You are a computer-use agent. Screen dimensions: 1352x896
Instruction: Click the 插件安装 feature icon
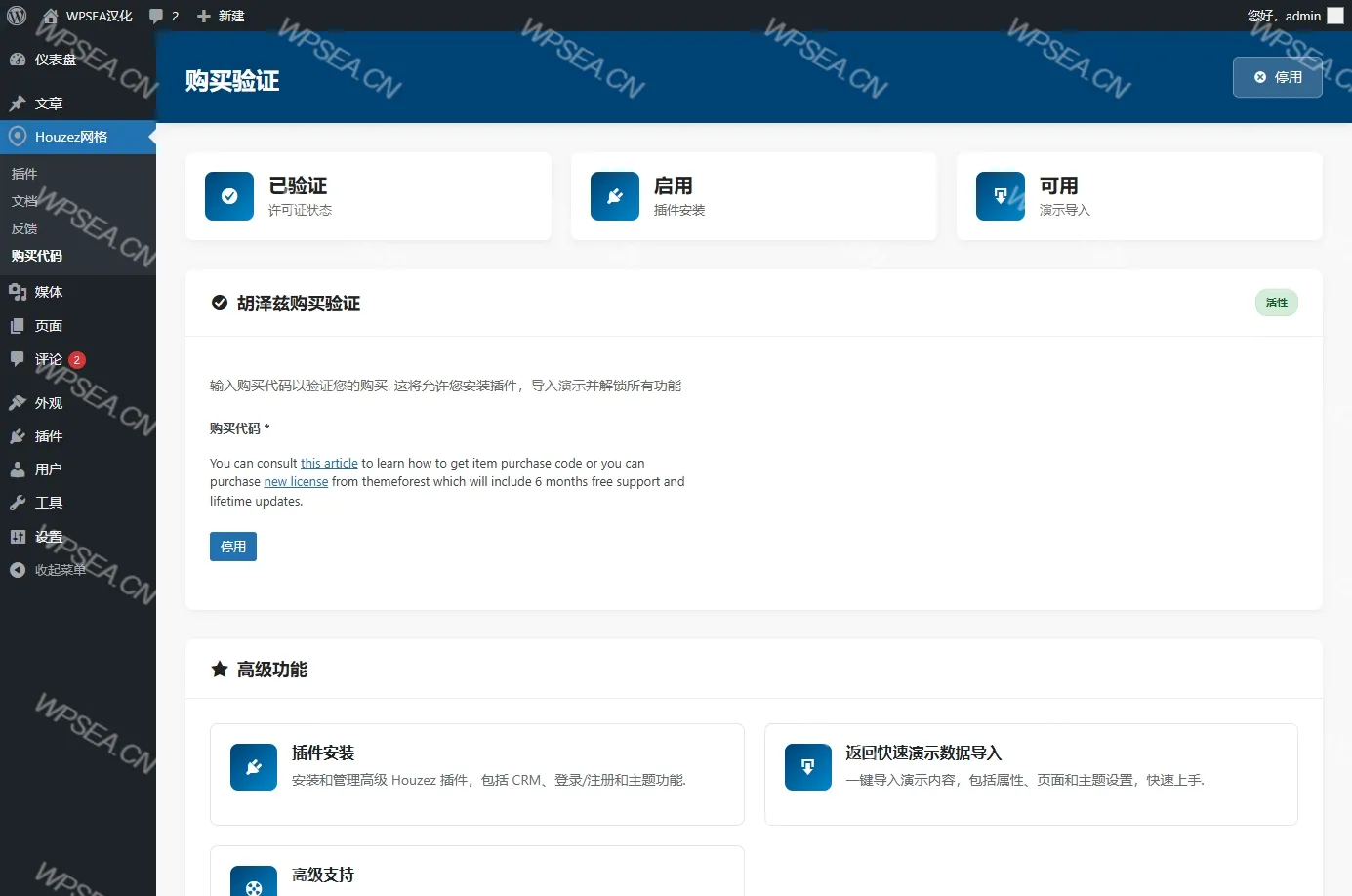coord(254,767)
